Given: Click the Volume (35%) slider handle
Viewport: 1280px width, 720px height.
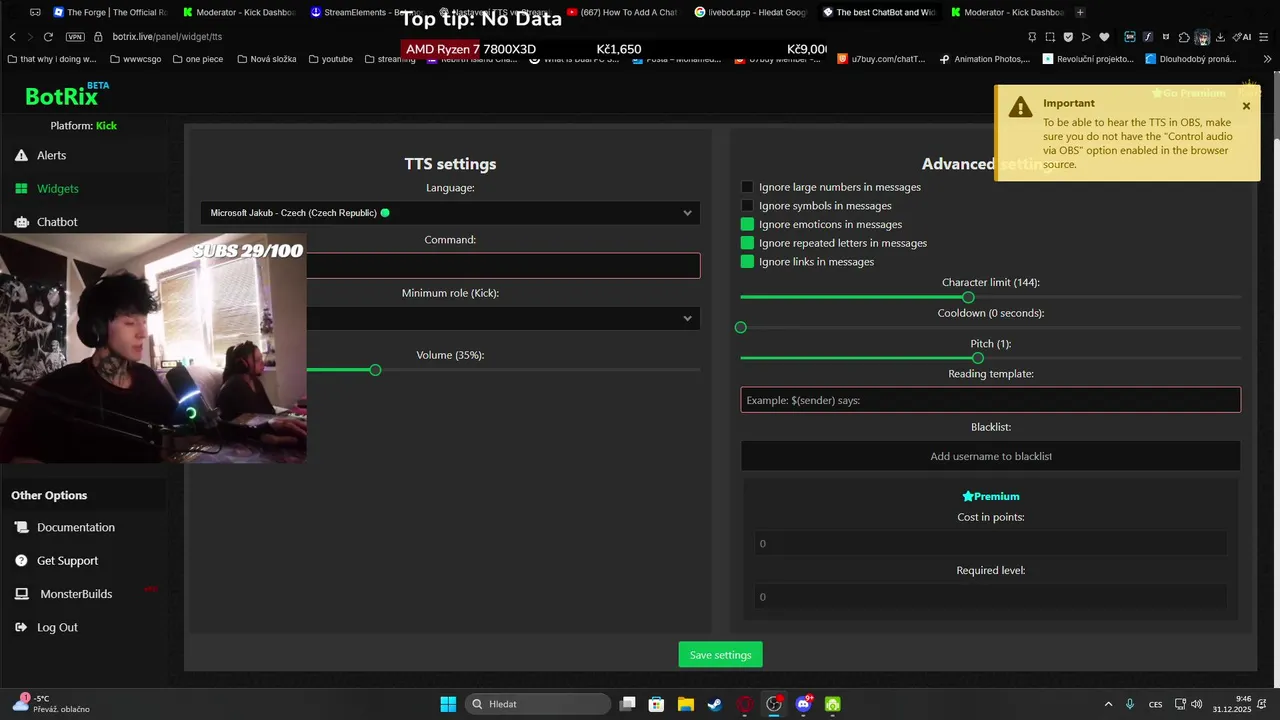Looking at the screenshot, I should [375, 370].
